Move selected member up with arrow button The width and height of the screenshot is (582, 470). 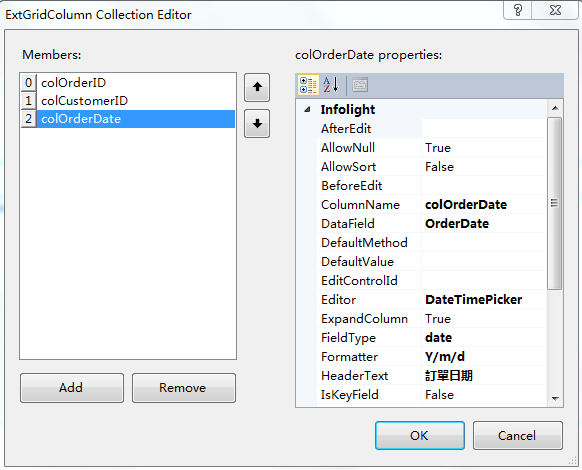(257, 88)
